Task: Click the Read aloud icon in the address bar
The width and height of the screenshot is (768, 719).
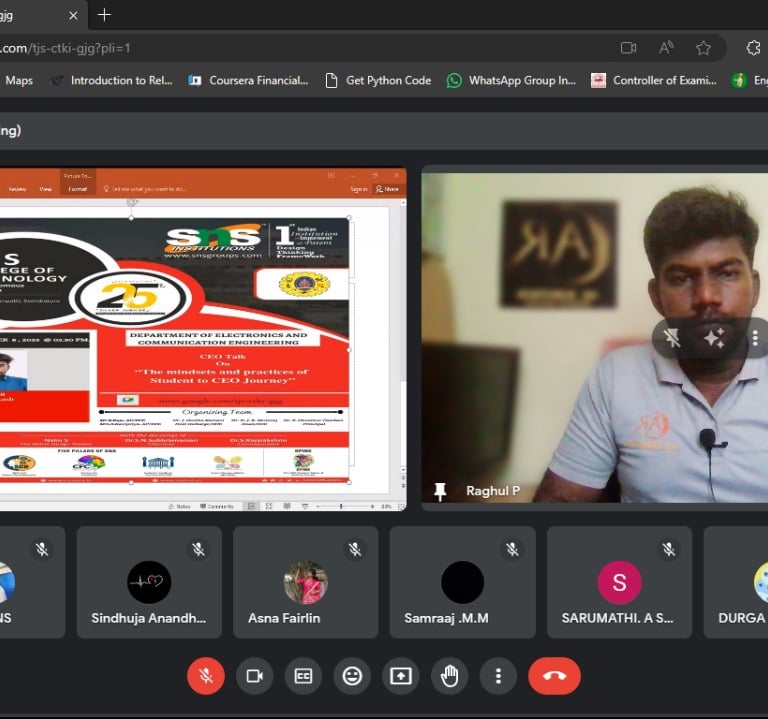Action: click(x=666, y=48)
